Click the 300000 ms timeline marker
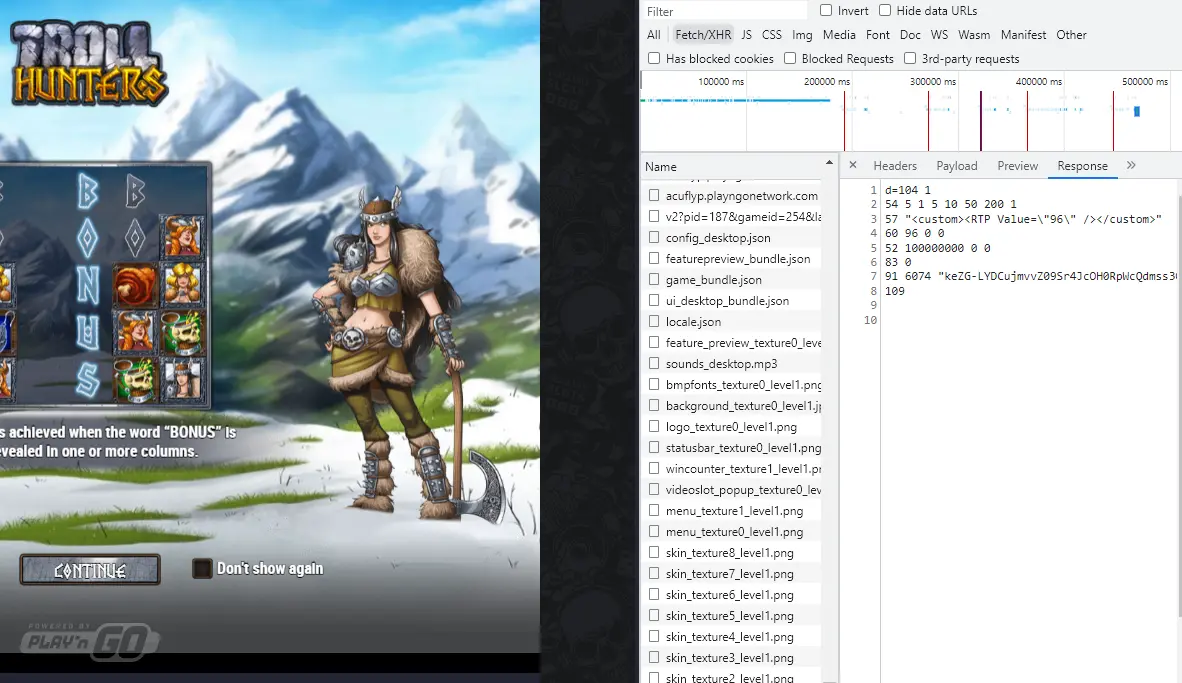Image resolution: width=1182 pixels, height=683 pixels. point(932,81)
